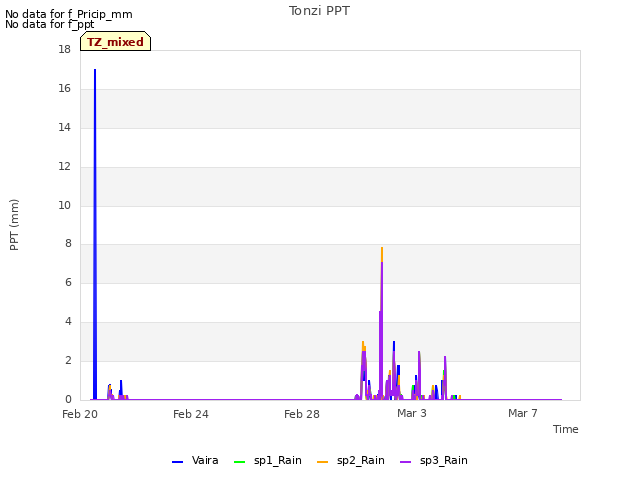Click the blue Vaira legend swatch
This screenshot has width=640, height=480.
click(x=178, y=462)
